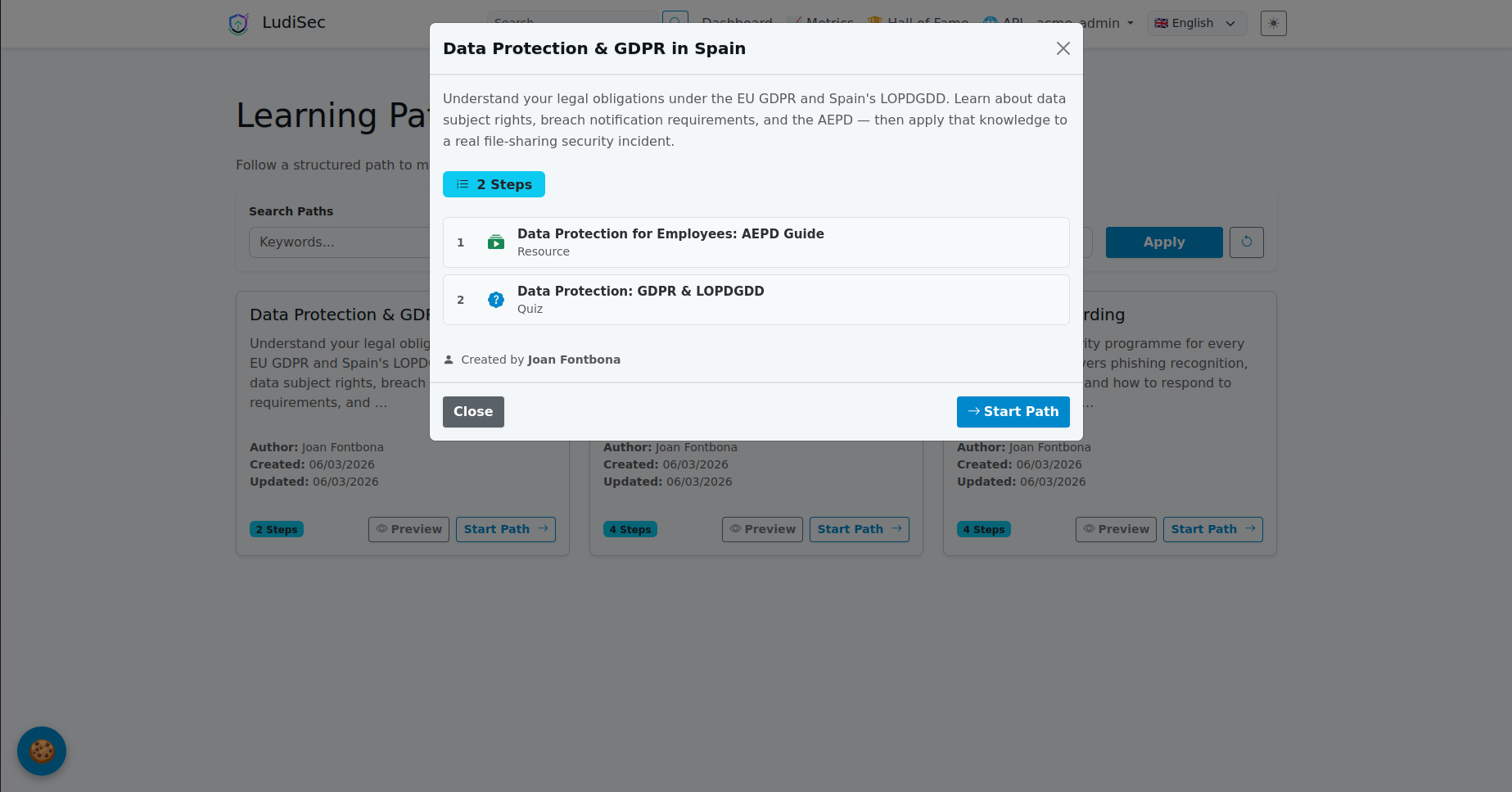Click the search magnifier icon in navbar

[675, 20]
